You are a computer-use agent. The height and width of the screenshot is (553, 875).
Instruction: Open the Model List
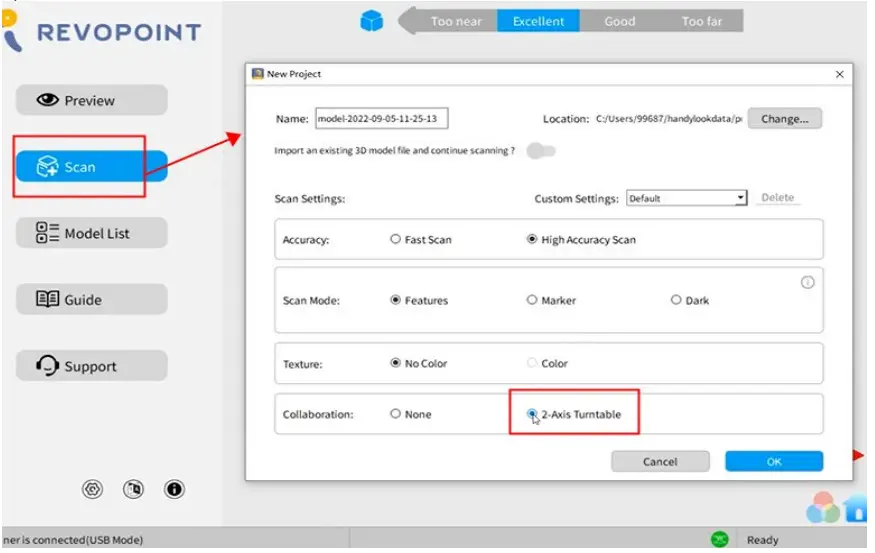(92, 233)
